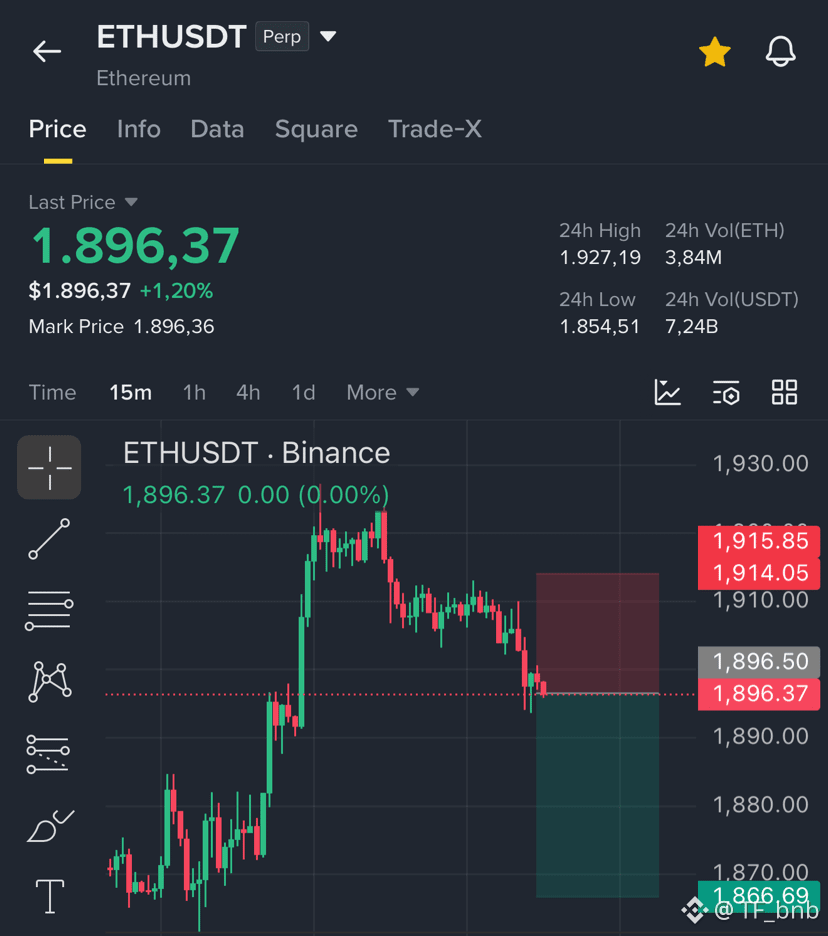This screenshot has width=828, height=936.
Task: Select the 1h interval
Action: coord(194,393)
